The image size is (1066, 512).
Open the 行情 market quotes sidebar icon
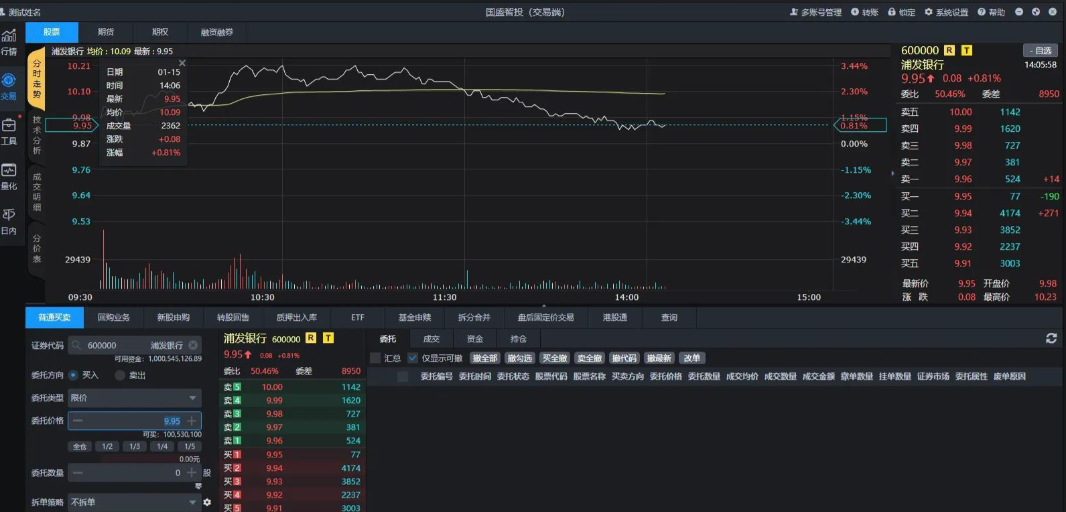(x=9, y=40)
